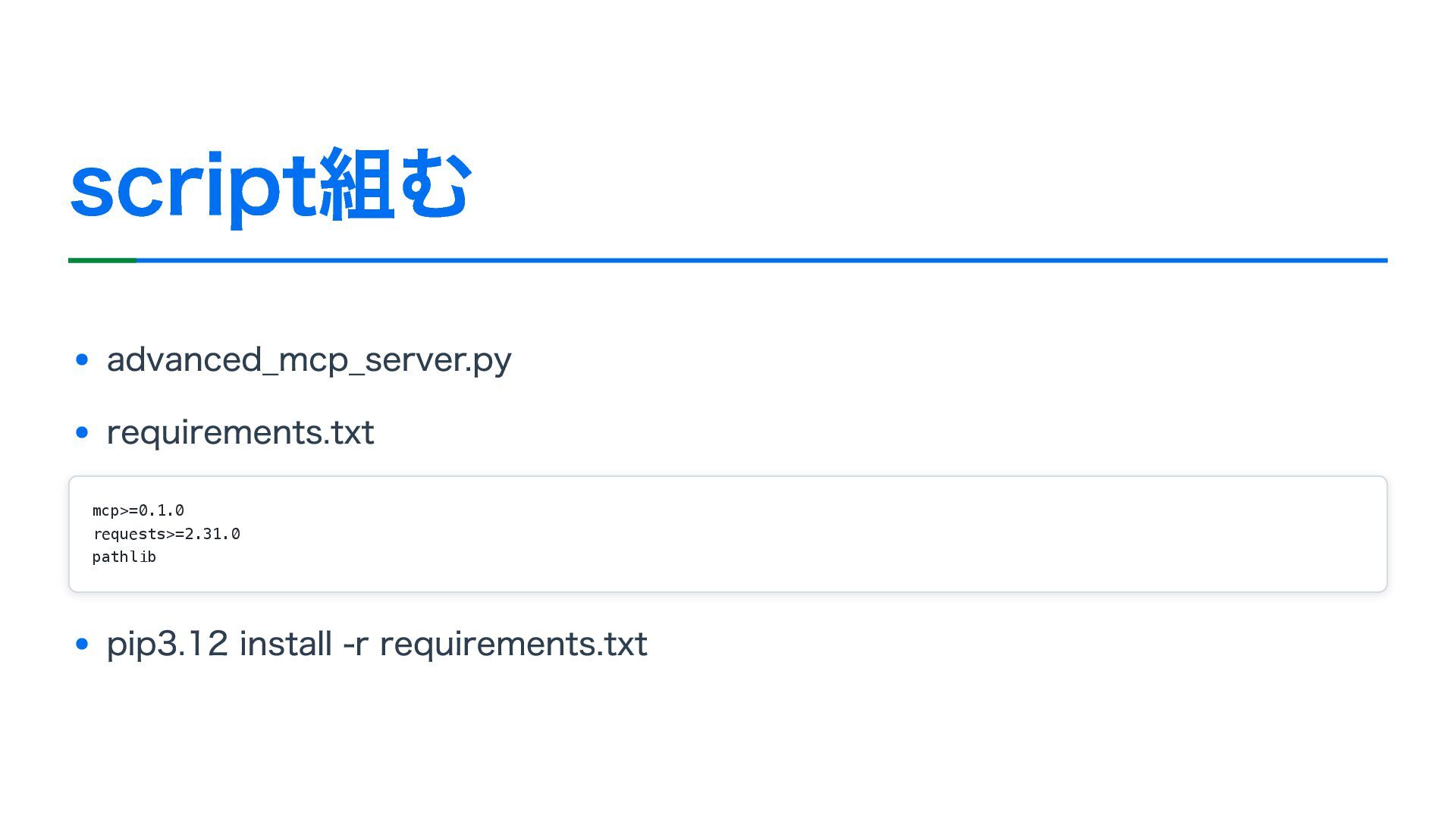Click the bullet dot before the requirements.txt heading
Image resolution: width=1456 pixels, height=819 pixels.
(83, 432)
